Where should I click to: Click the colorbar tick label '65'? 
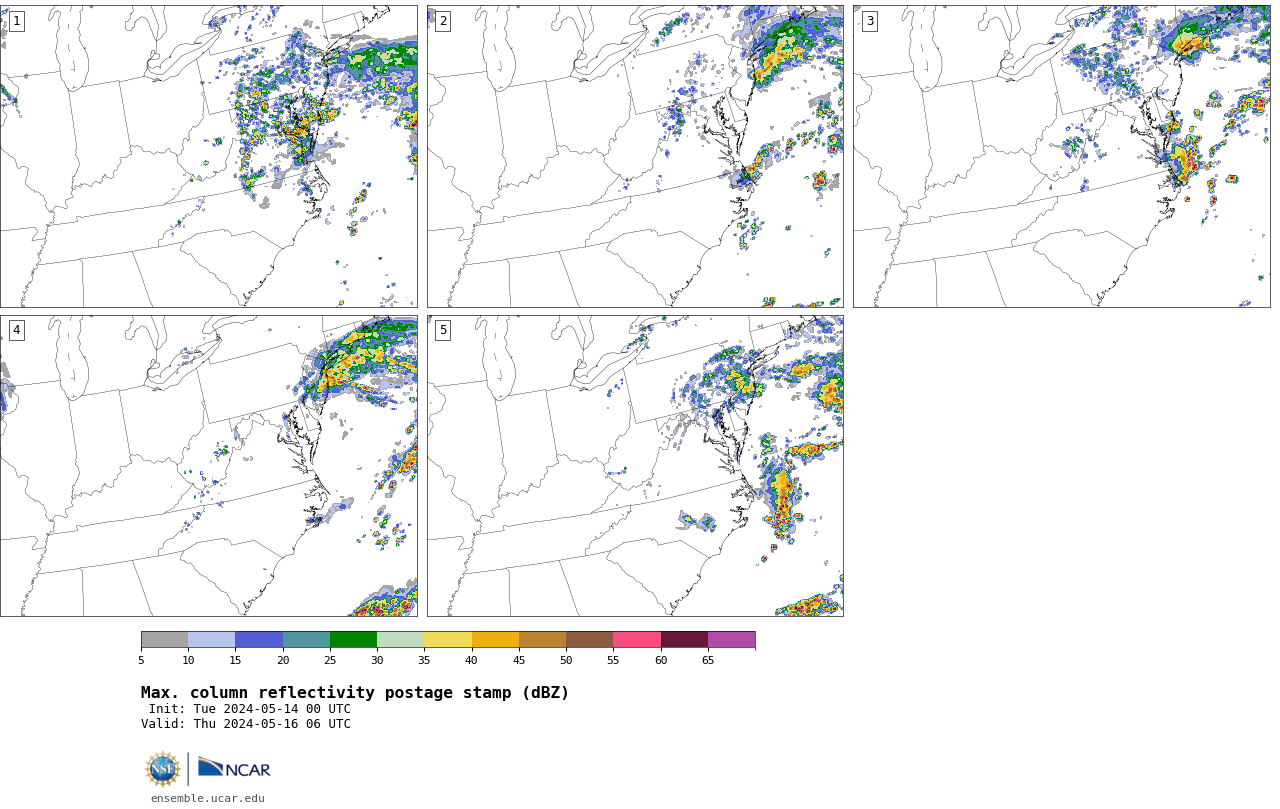708,660
